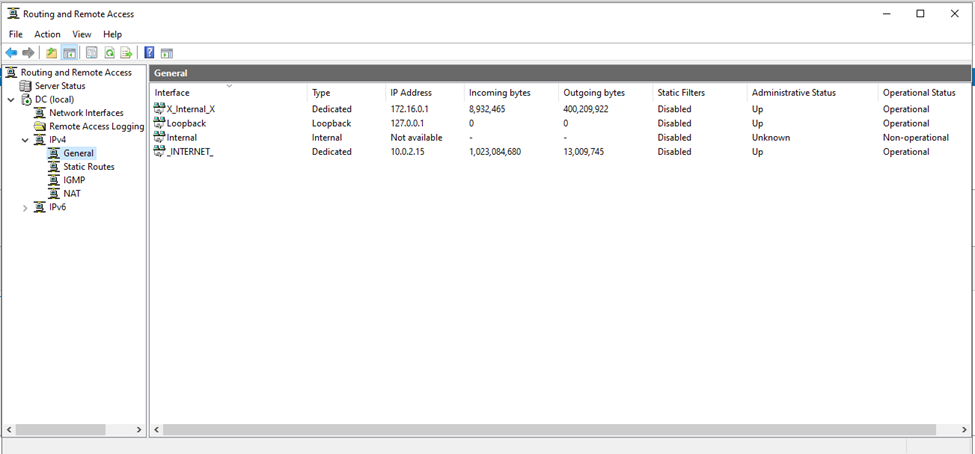The height and width of the screenshot is (454, 975).
Task: Click the X_Internal_X interface icon
Action: tap(160, 109)
